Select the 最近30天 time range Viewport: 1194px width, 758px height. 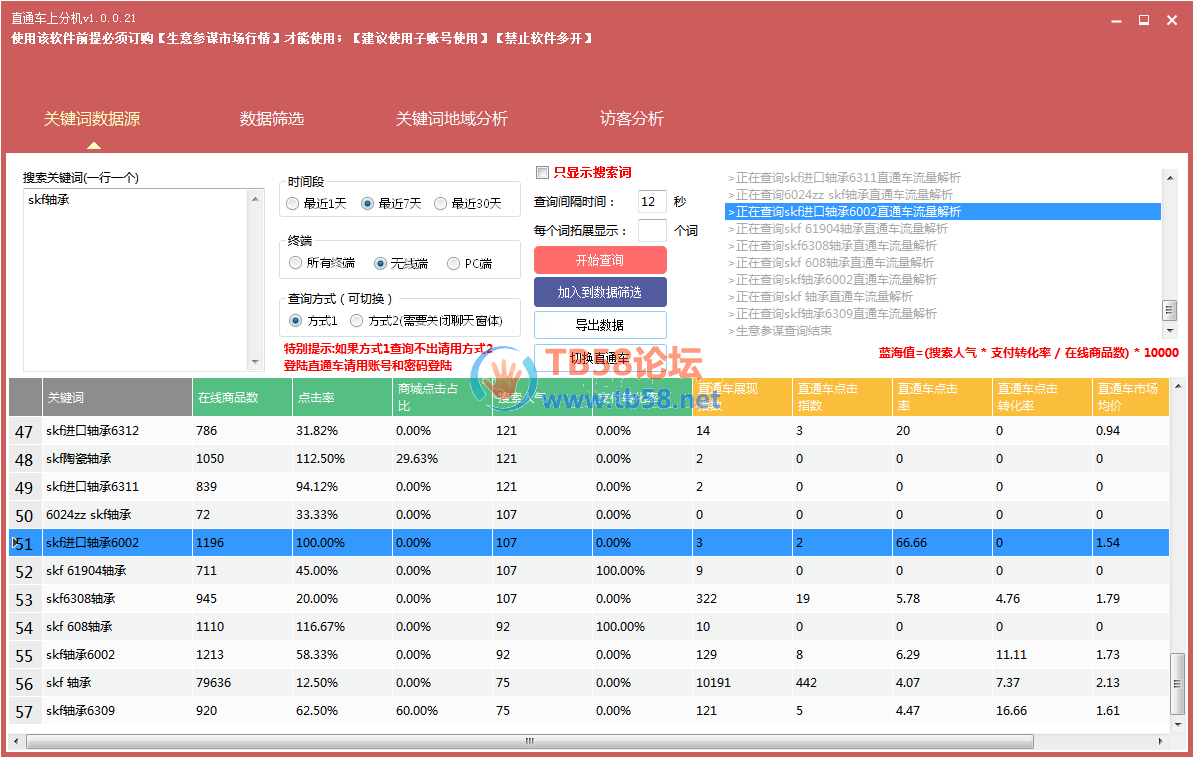(x=468, y=203)
